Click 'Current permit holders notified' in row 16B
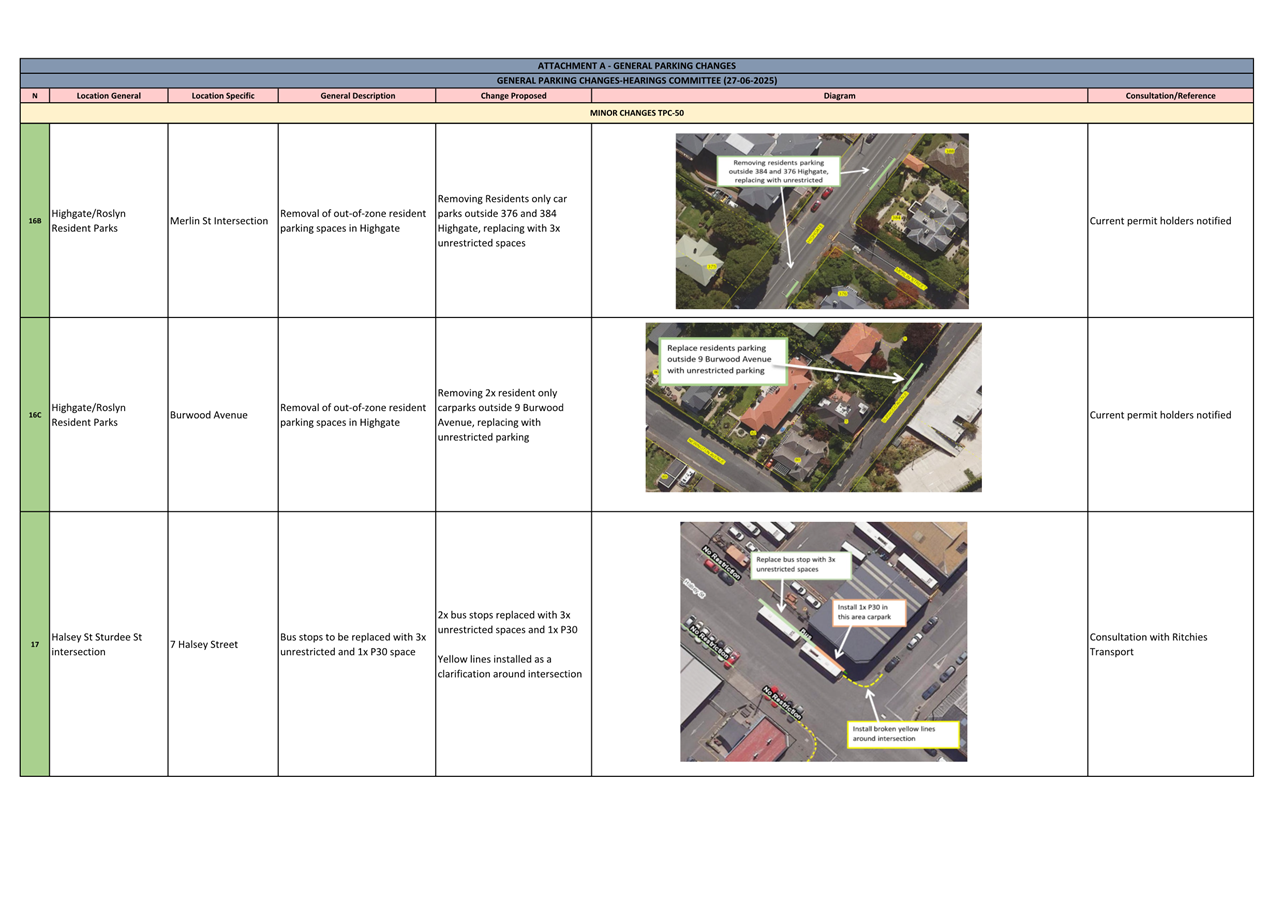This screenshot has height=907, width=1283. [1160, 221]
